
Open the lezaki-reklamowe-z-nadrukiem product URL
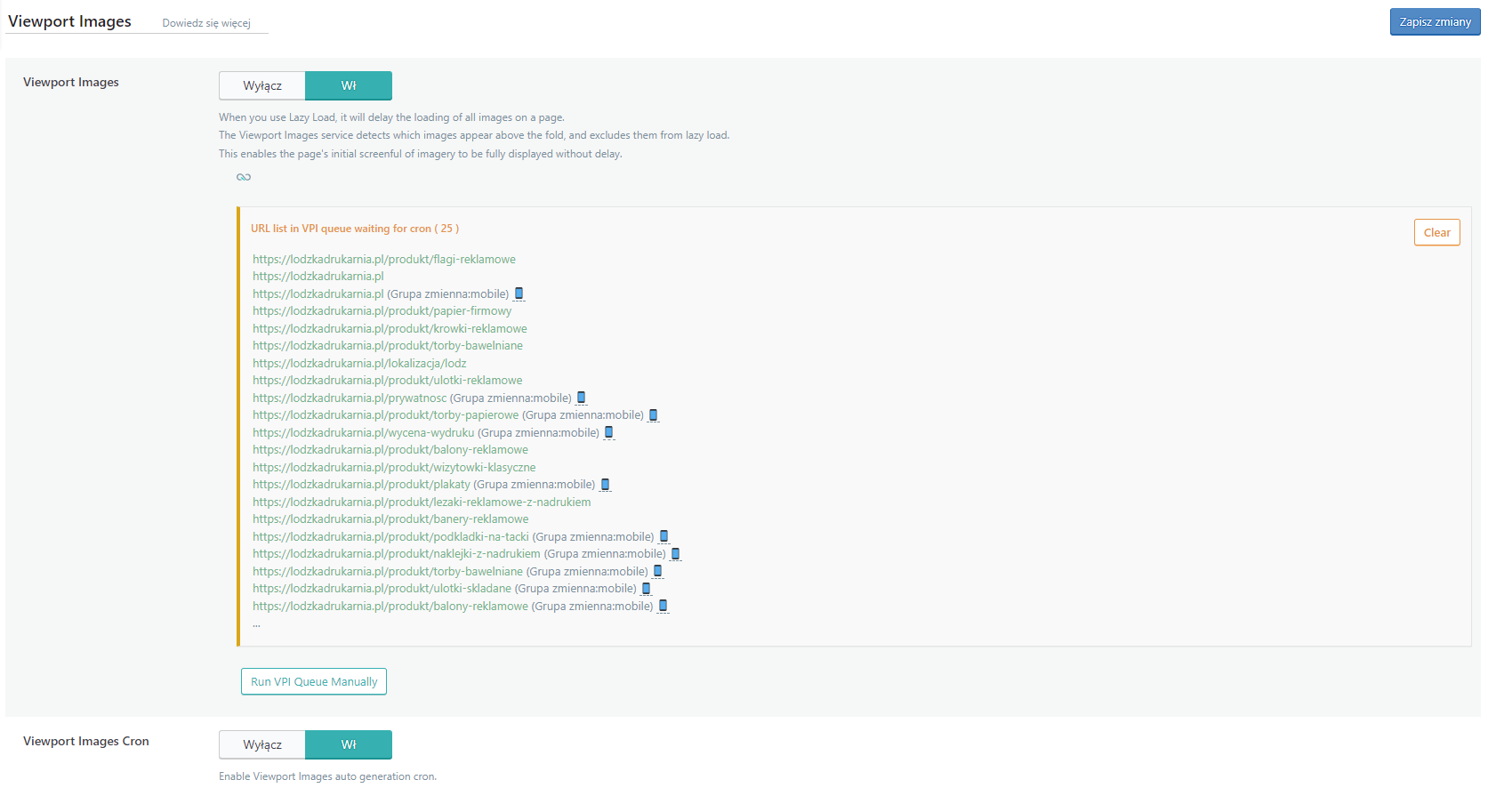point(422,502)
